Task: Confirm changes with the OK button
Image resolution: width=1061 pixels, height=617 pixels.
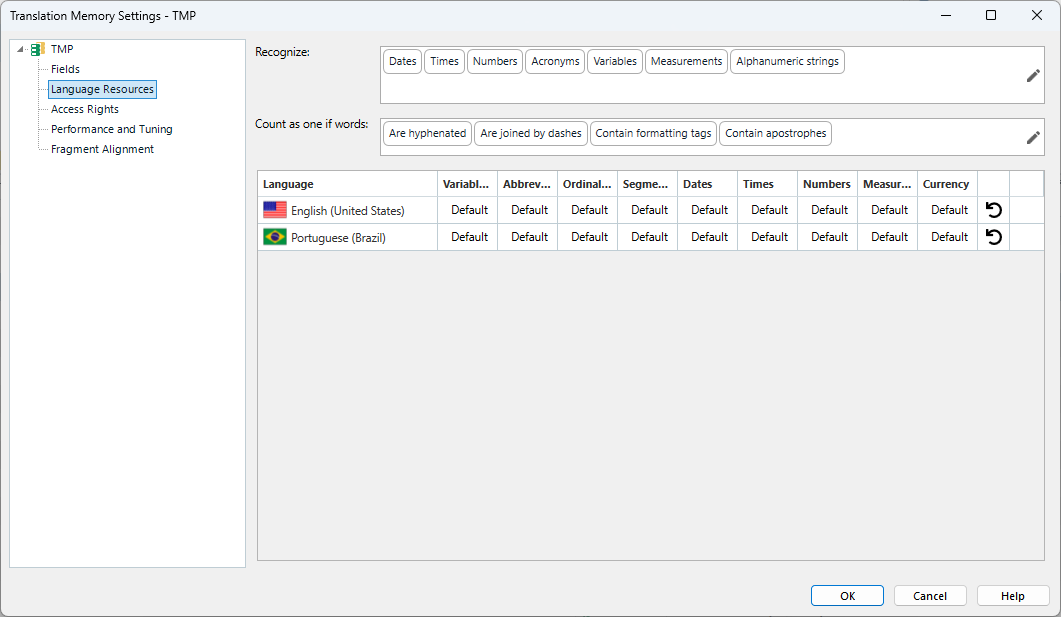Action: point(847,595)
